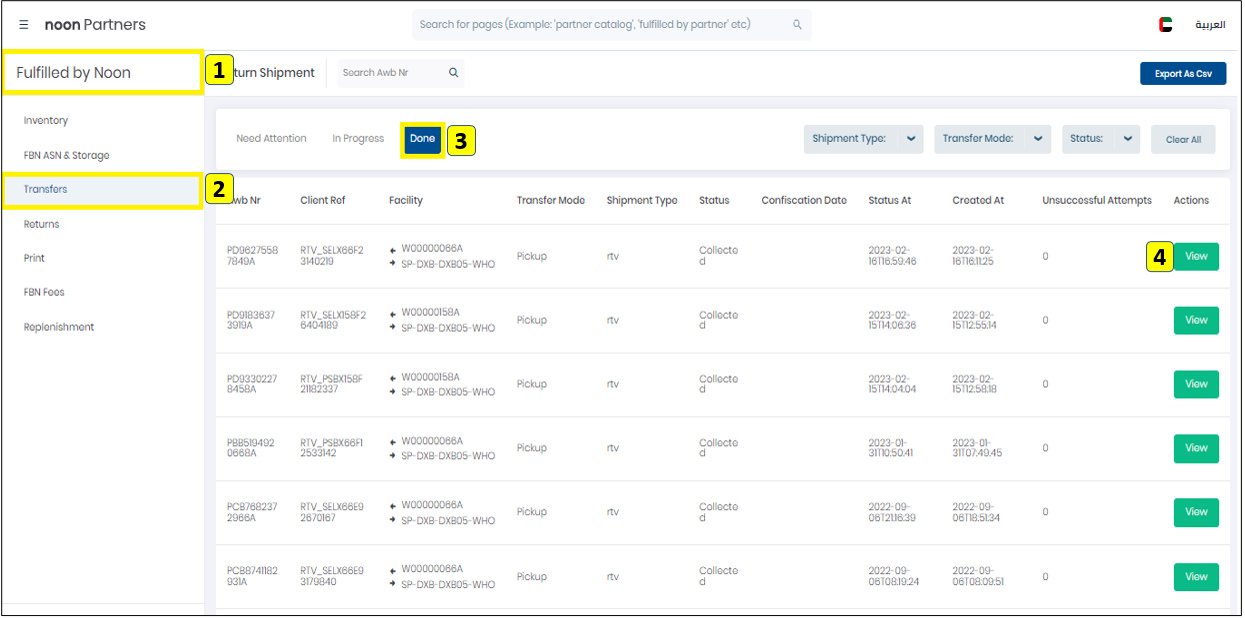Click the Export As Csv button
Viewport: 1245px width, 618px height.
[1183, 73]
